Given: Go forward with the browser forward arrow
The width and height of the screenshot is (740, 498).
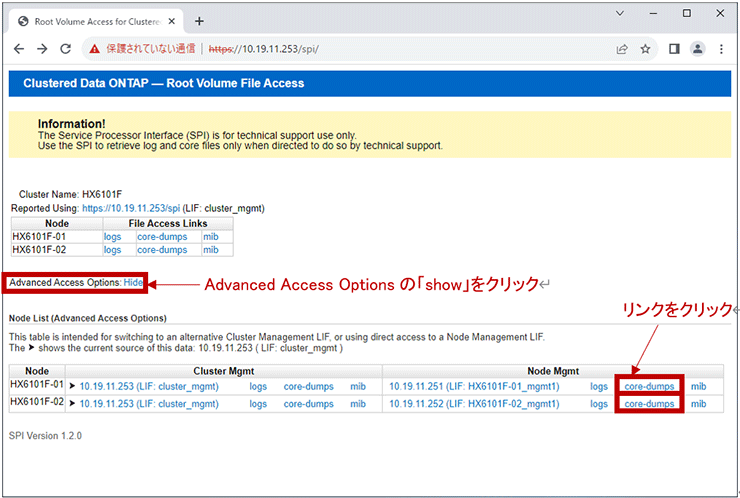Looking at the screenshot, I should click(42, 49).
